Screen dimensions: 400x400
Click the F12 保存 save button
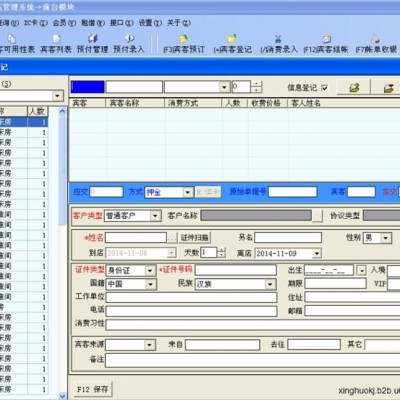[93, 389]
